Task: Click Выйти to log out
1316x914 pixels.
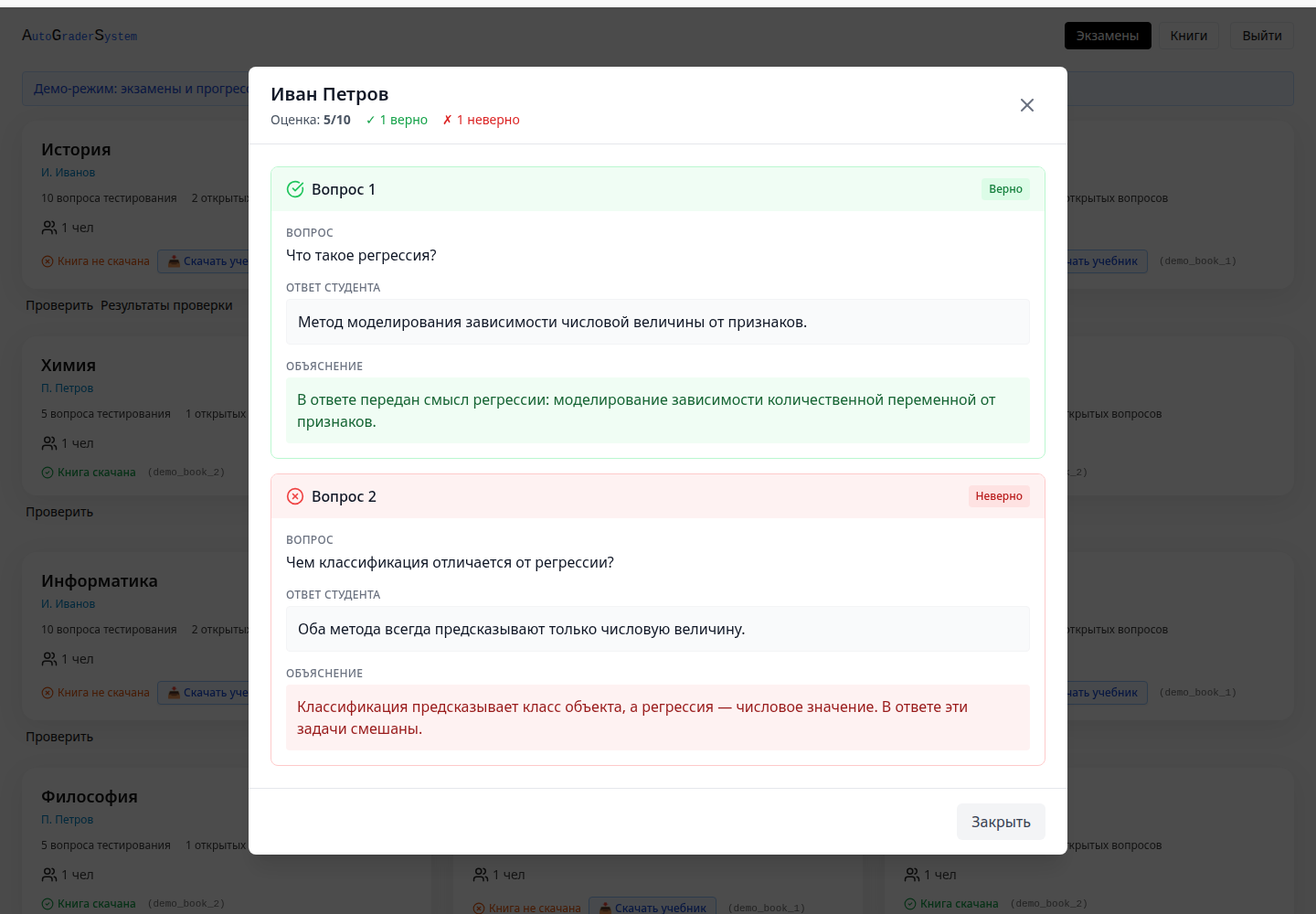Action: coord(1262,36)
